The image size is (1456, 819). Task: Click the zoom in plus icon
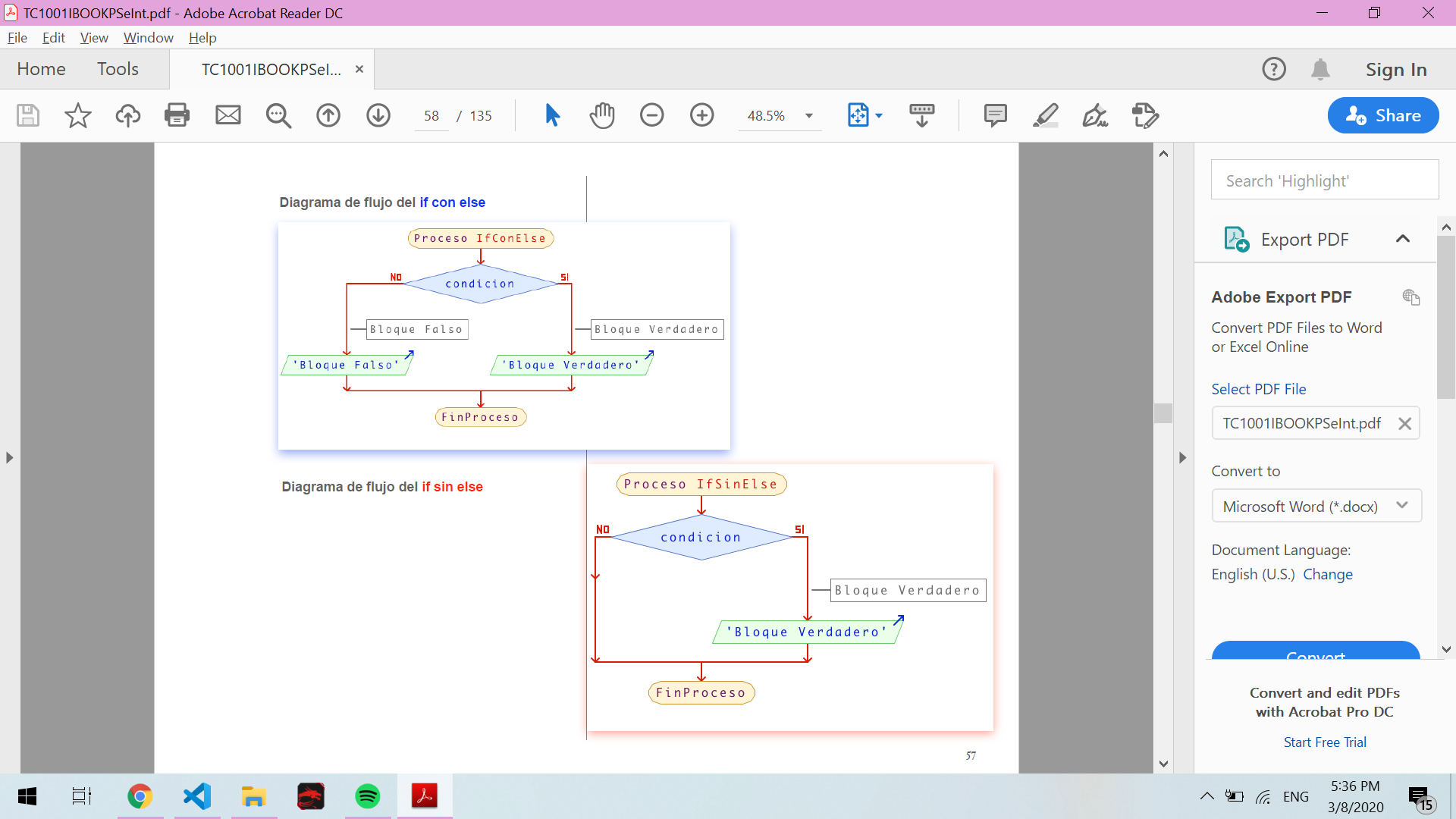tap(702, 115)
